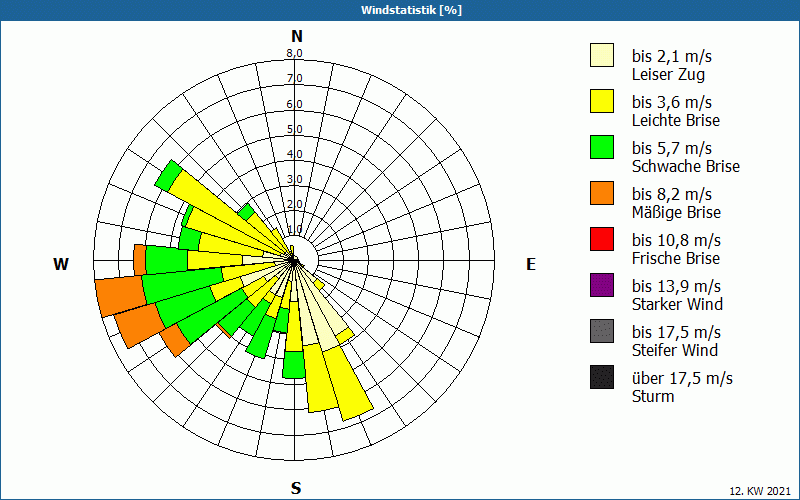Click the 'bis 2,1 m/s' legend text
This screenshot has width=800, height=500.
[672, 56]
